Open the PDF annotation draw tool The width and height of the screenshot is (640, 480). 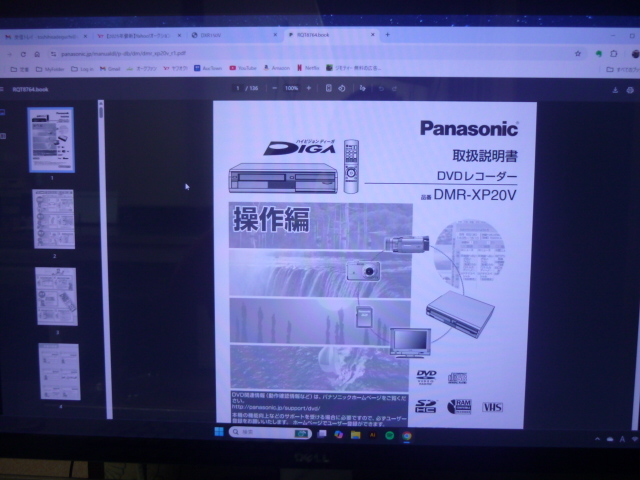(362, 88)
